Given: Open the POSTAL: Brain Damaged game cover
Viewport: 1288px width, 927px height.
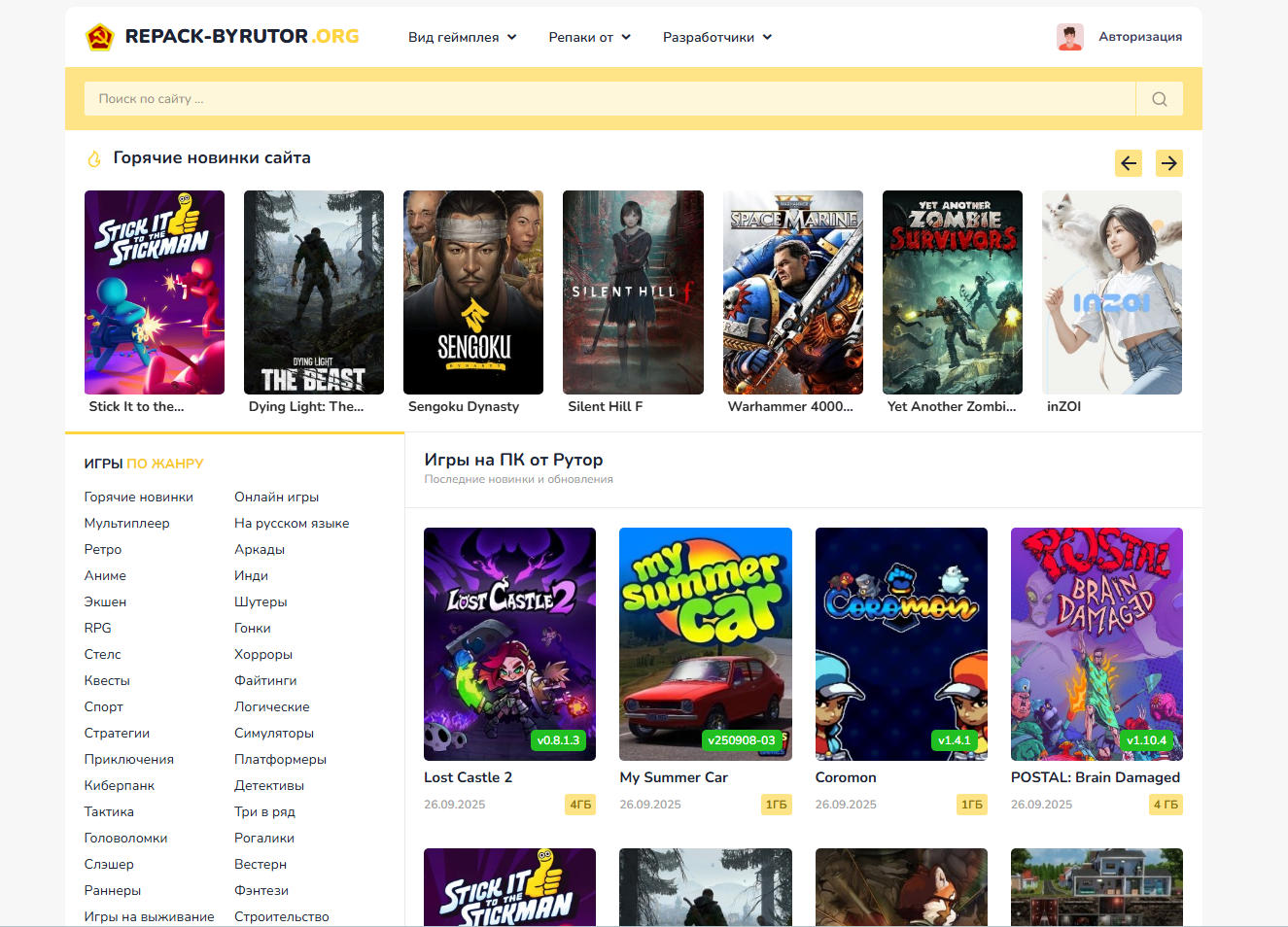Looking at the screenshot, I should coord(1097,644).
